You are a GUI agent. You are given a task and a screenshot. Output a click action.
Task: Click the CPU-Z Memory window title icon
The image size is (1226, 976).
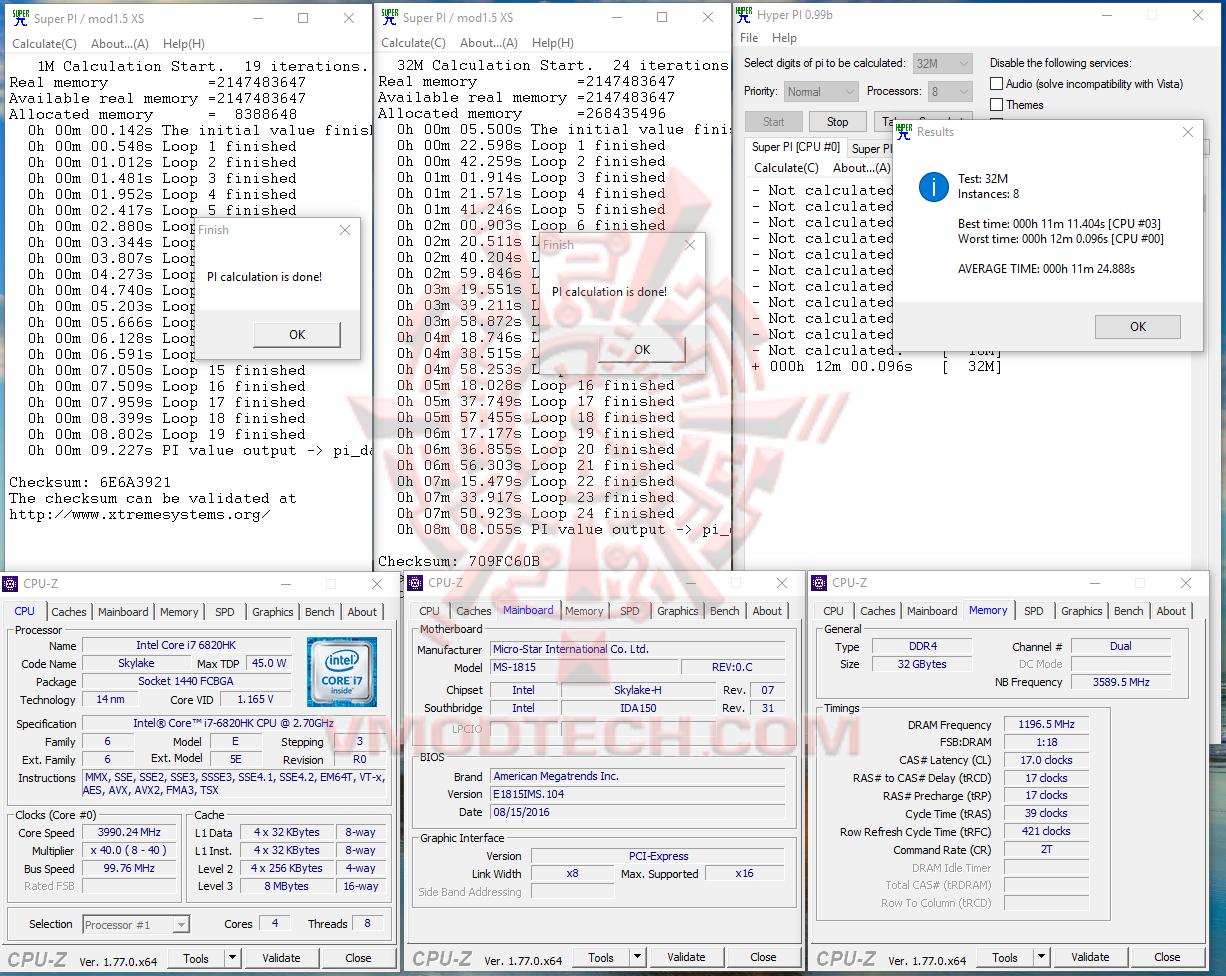click(x=819, y=582)
